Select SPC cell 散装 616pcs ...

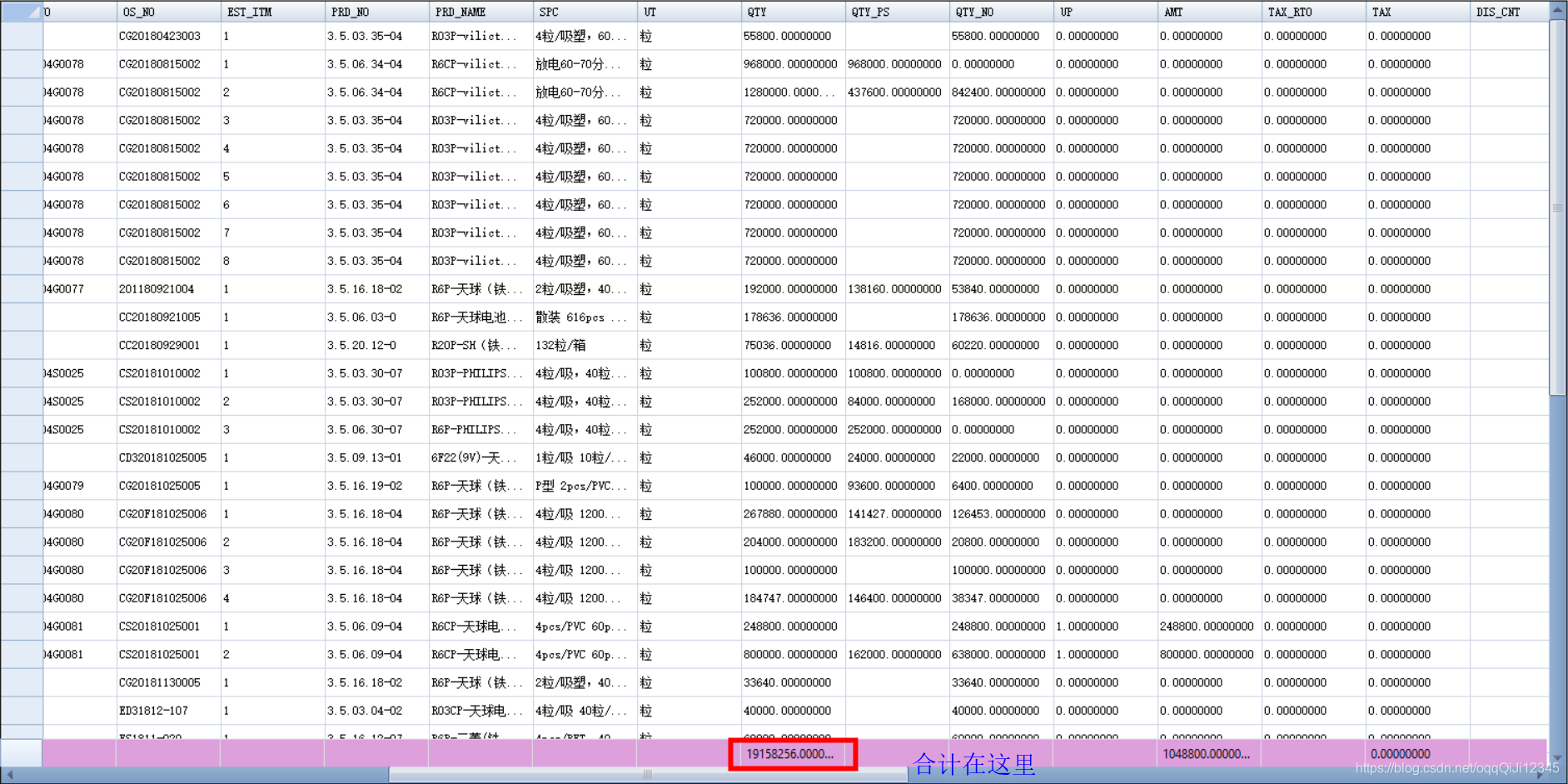(x=585, y=317)
